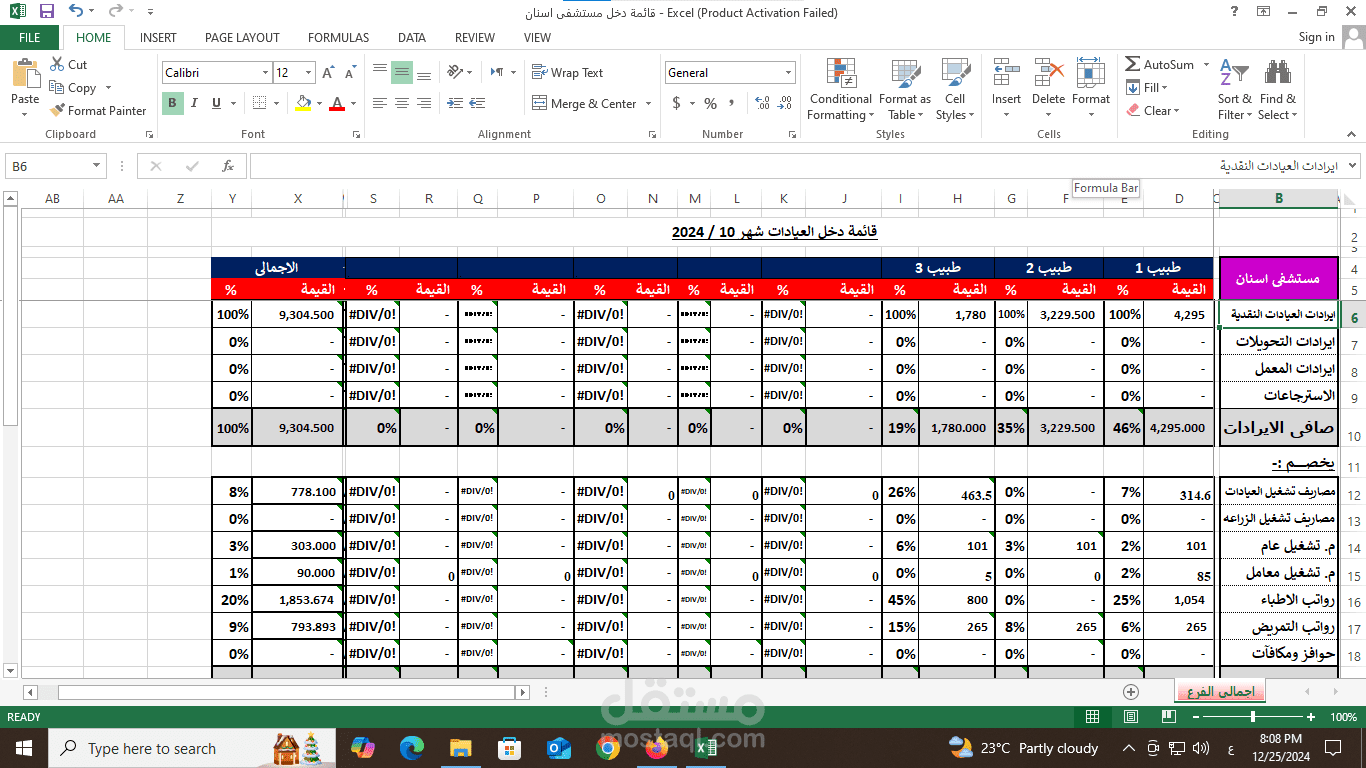Viewport: 1366px width, 768px height.
Task: Open Sort & Filter options
Action: [x=1235, y=90]
